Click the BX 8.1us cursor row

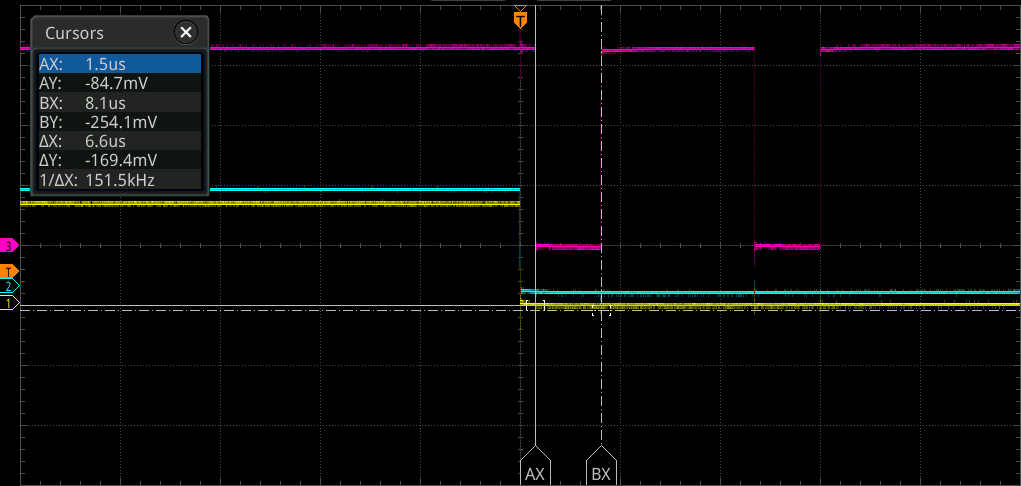(x=120, y=103)
